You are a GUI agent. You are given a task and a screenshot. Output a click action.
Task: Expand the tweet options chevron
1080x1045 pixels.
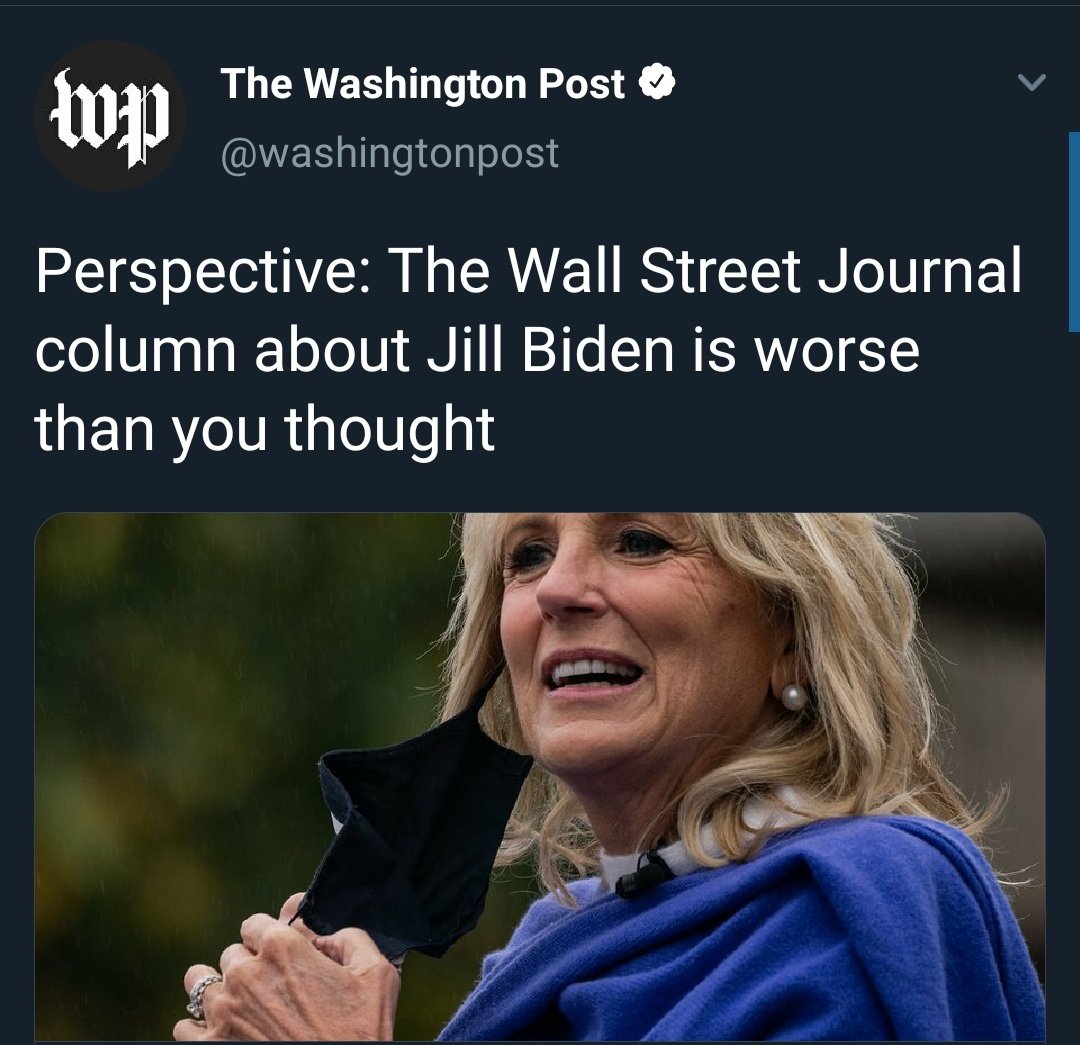point(1032,83)
